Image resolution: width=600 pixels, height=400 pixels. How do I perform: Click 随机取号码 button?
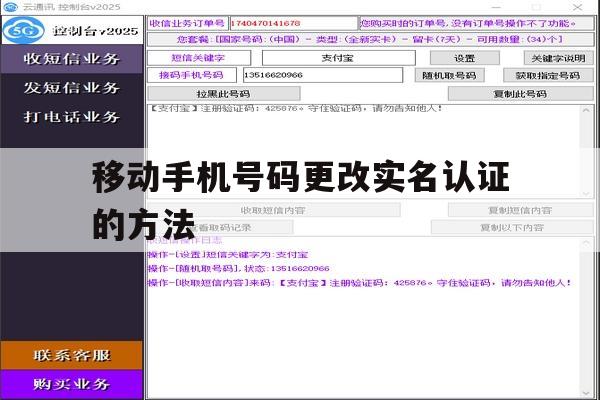coord(449,75)
